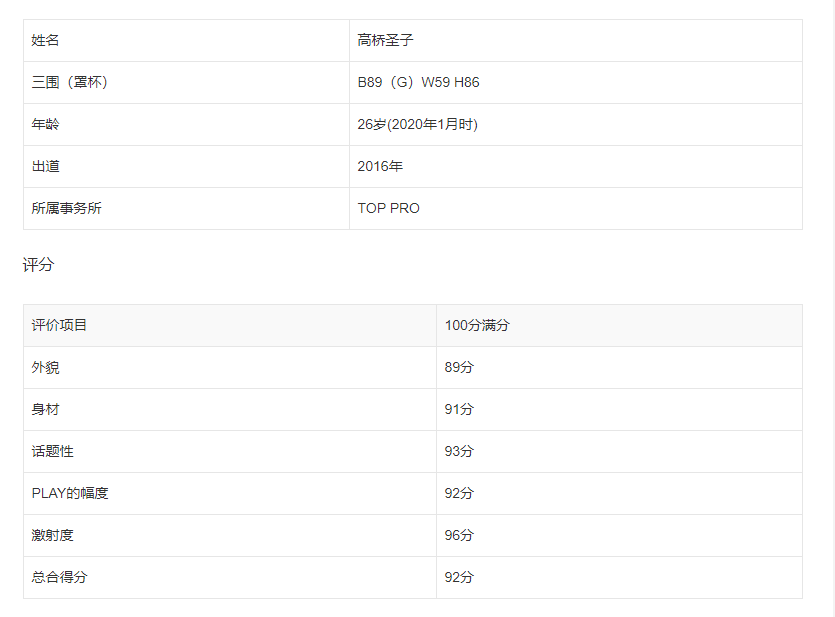Select the 总合得分 row label
835x617 pixels.
point(59,578)
